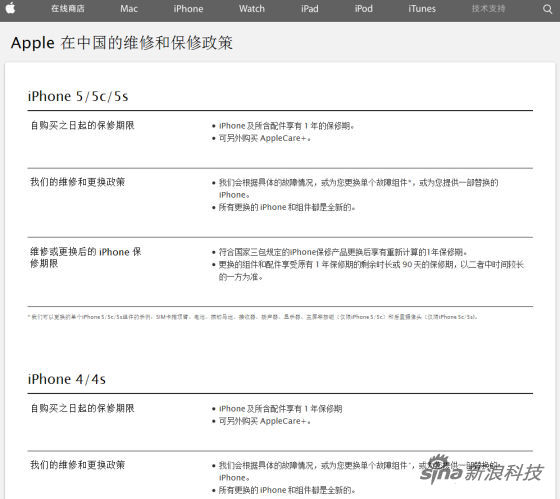The height and width of the screenshot is (499, 560).
Task: Select 维修或更换后的 iPhone 保修期限 label
Action: coord(86,258)
